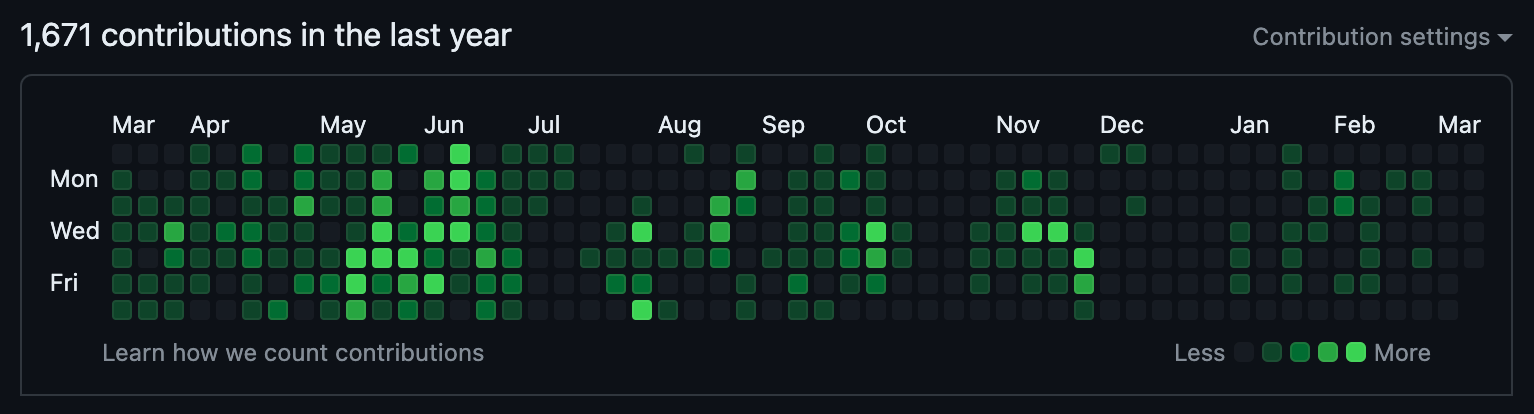Click the 'Oct' month label
Screen dimensions: 1534x414
coord(886,125)
